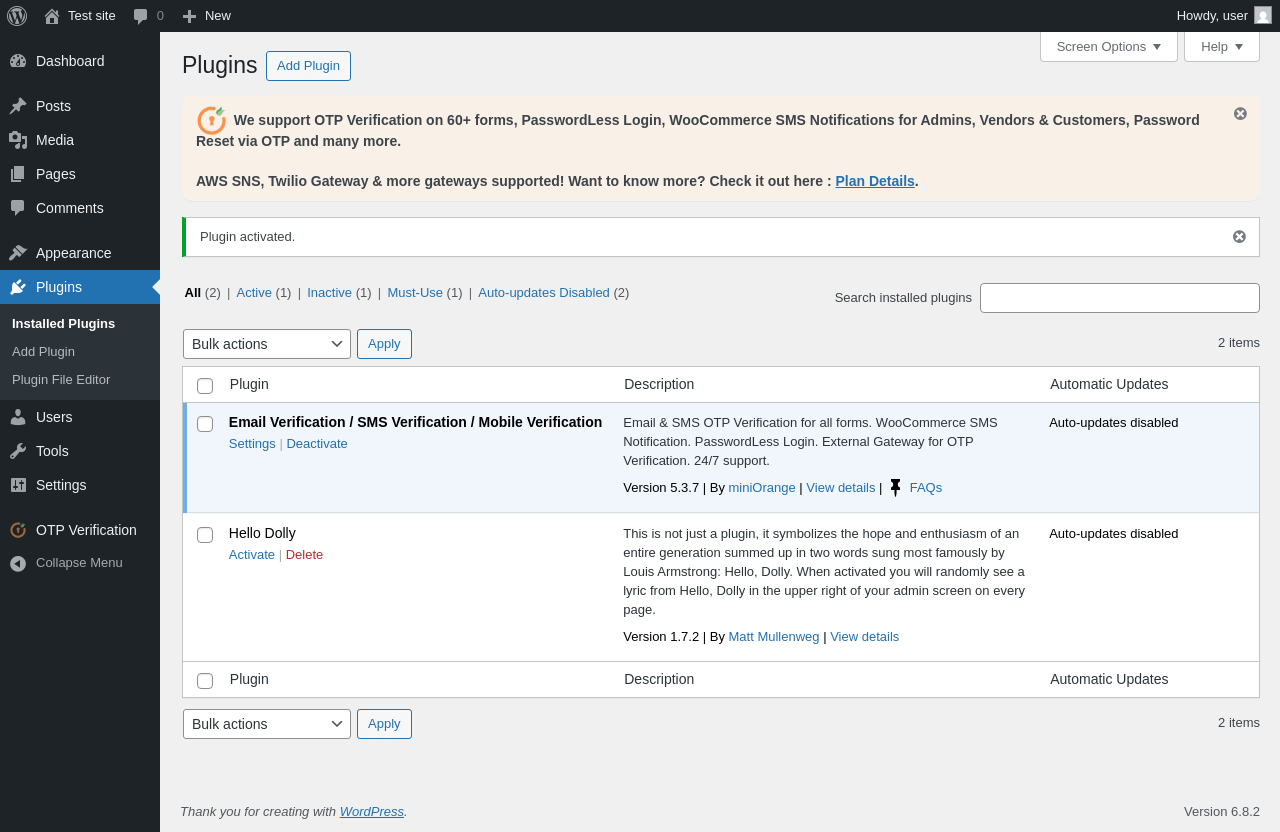View details for Hello Dolly

(x=864, y=637)
